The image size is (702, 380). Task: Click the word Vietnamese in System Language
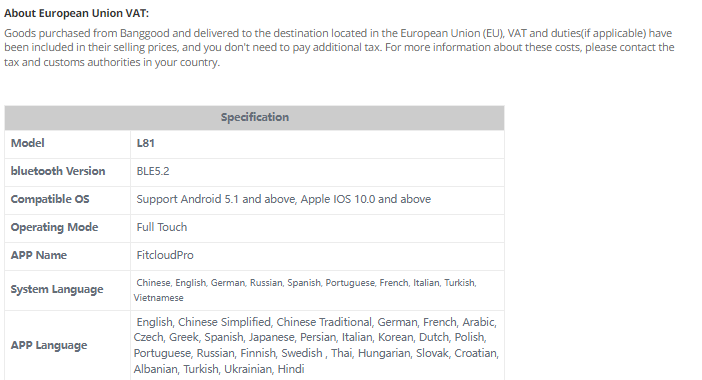pos(158,298)
